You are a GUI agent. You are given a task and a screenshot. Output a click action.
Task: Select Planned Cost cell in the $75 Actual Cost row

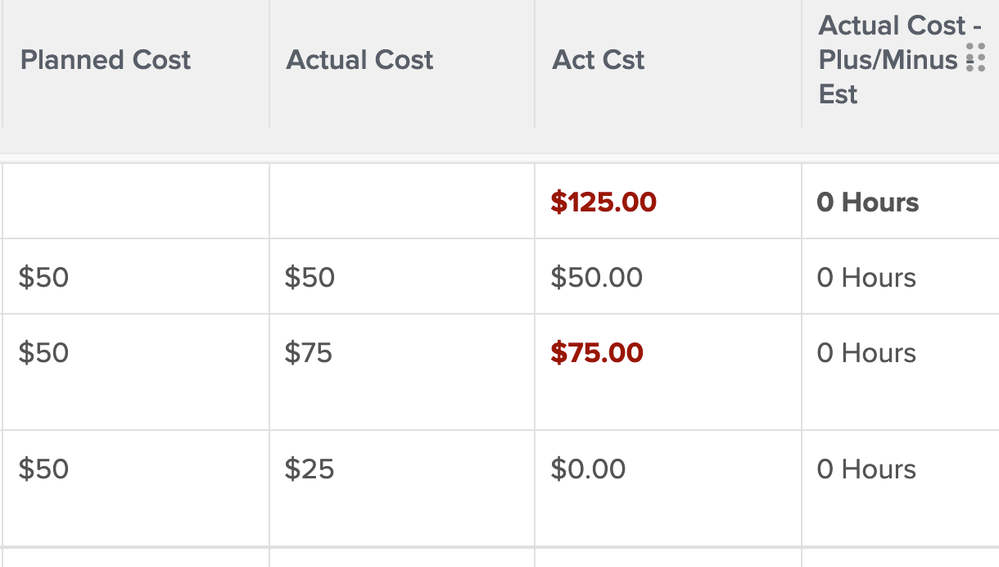[x=44, y=353]
